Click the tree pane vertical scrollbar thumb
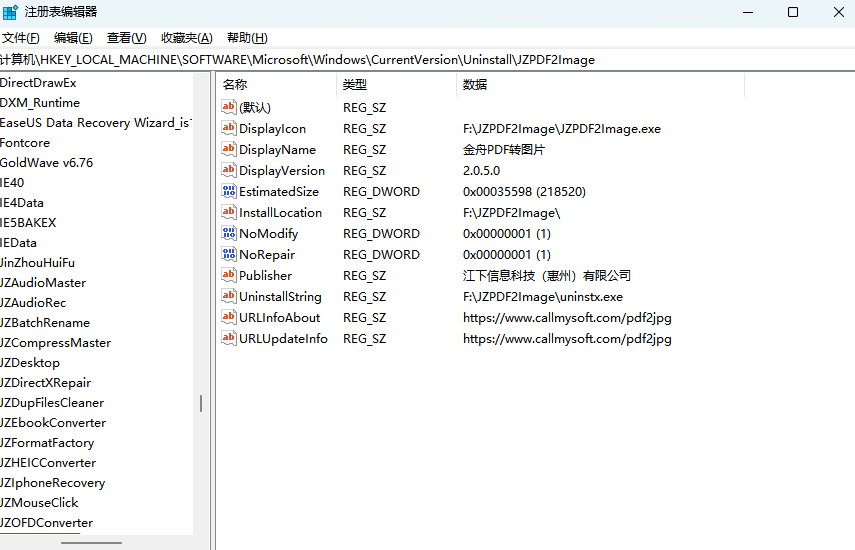The width and height of the screenshot is (855, 550). [x=201, y=403]
